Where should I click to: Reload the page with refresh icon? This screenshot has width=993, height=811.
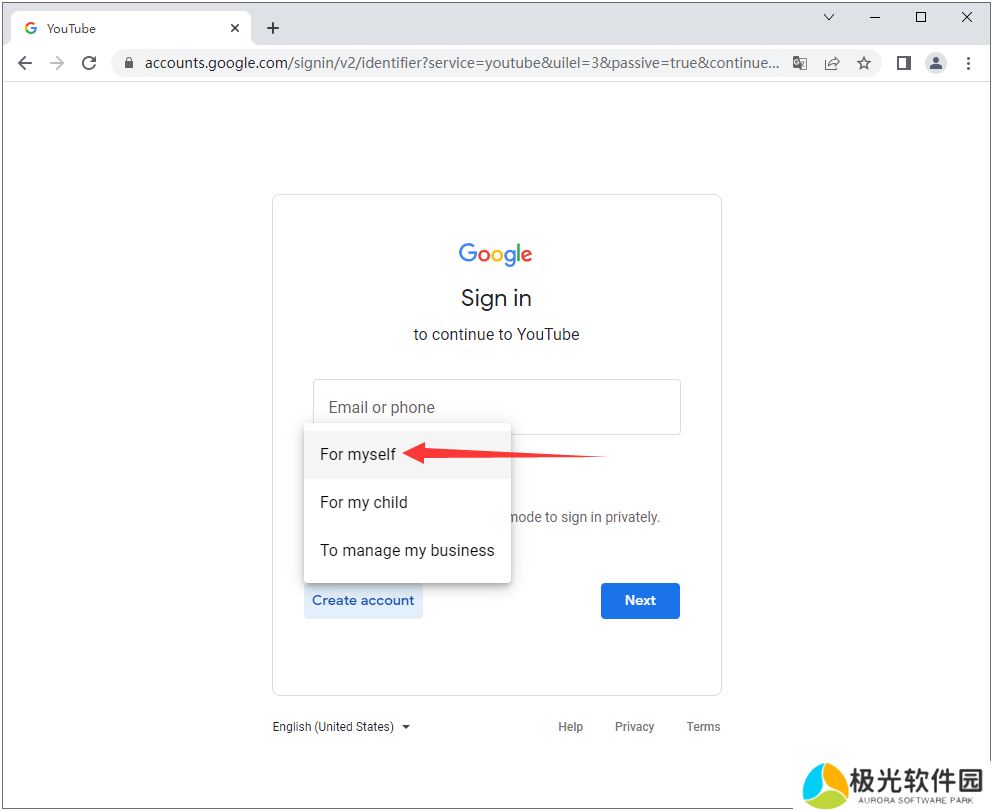click(x=89, y=63)
